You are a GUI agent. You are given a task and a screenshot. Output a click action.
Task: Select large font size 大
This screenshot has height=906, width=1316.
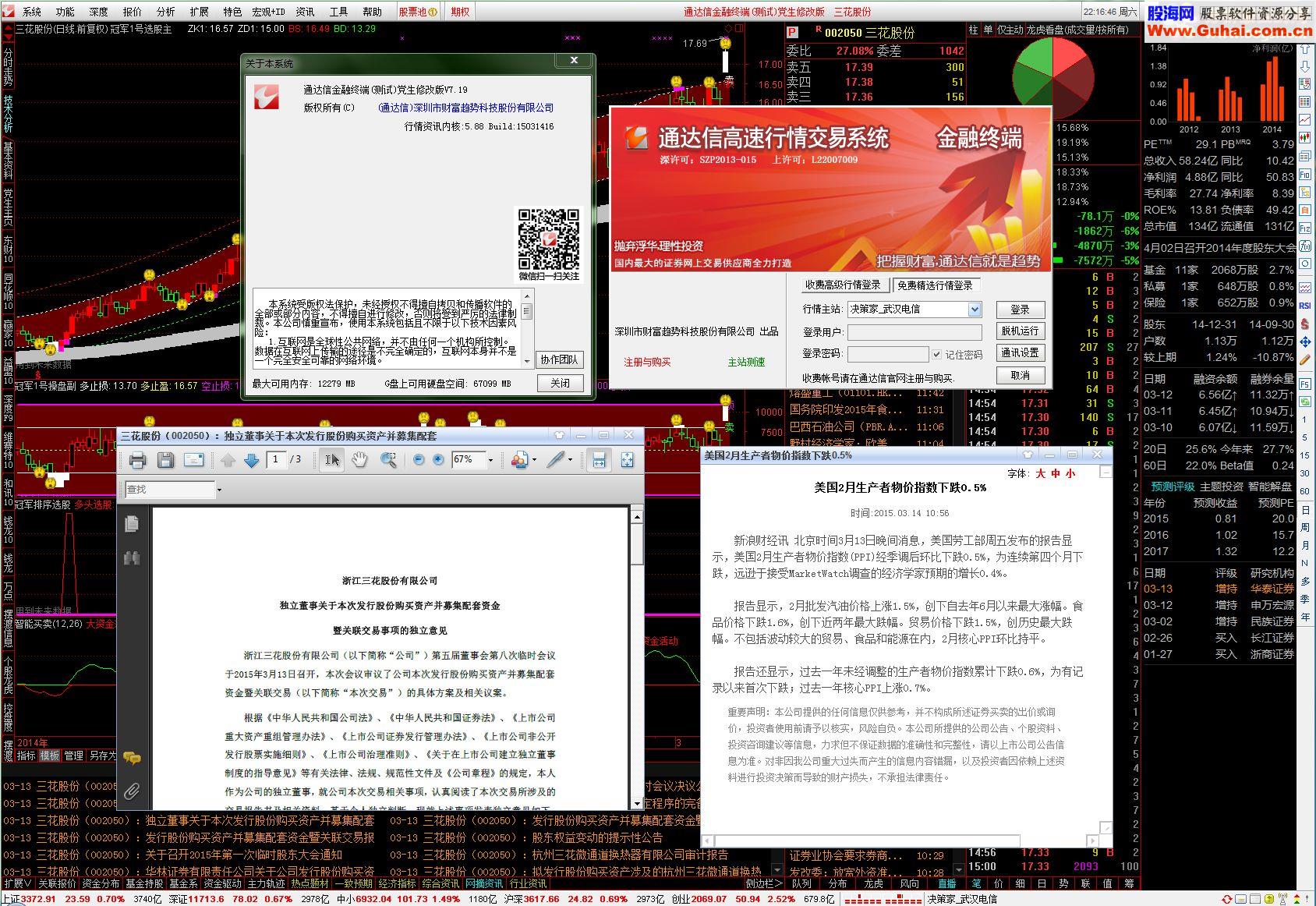pyautogui.click(x=1040, y=473)
